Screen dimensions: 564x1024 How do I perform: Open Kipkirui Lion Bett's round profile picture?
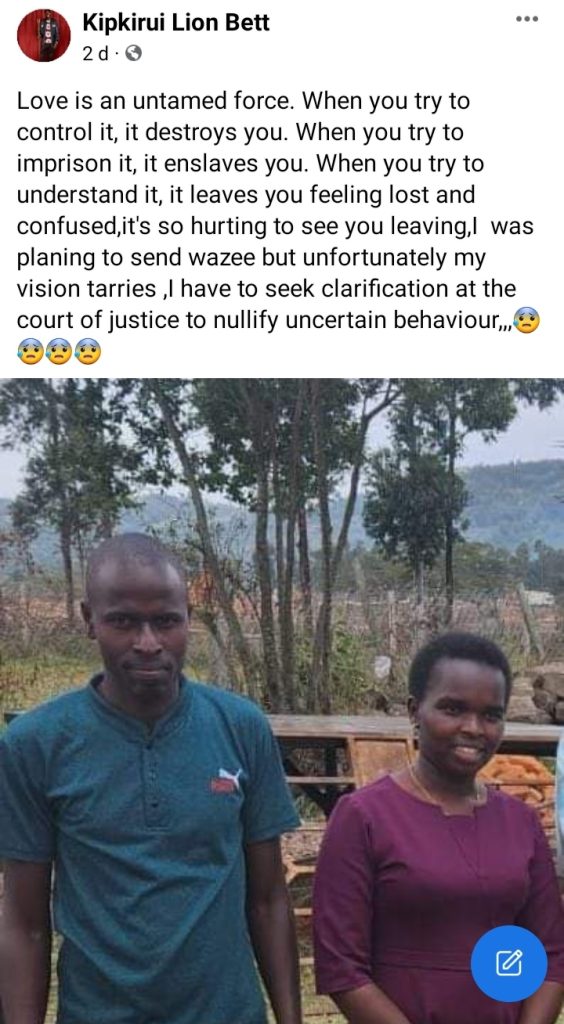click(x=44, y=35)
